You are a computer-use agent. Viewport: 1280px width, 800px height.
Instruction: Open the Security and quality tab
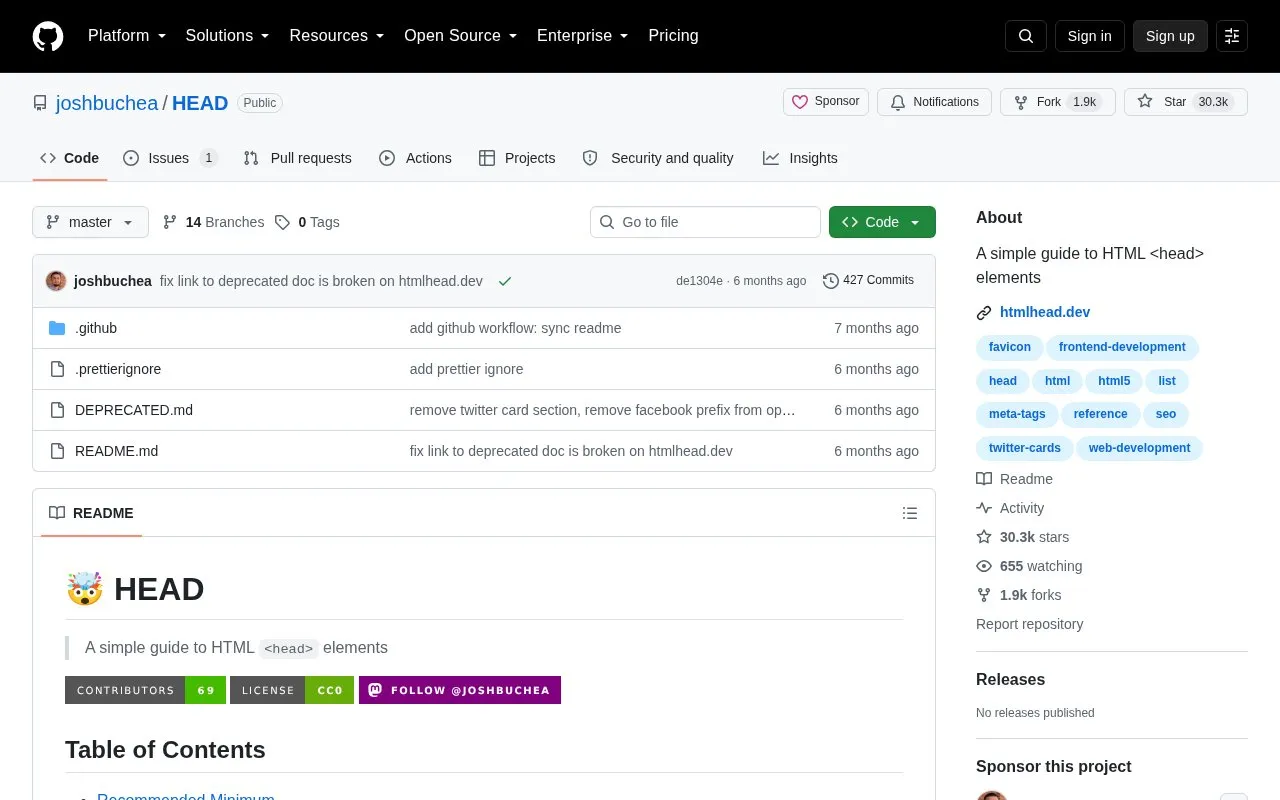[658, 158]
